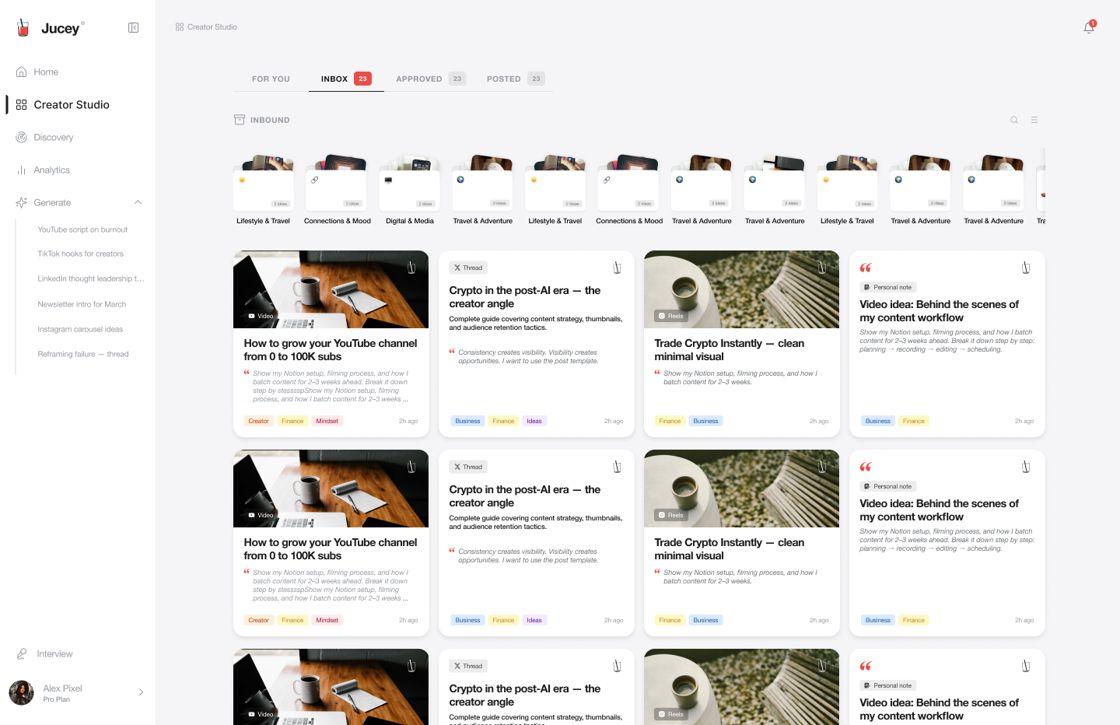Viewport: 1120px width, 725px height.
Task: Open 'TikTok hooks for creators' item
Action: (x=80, y=254)
